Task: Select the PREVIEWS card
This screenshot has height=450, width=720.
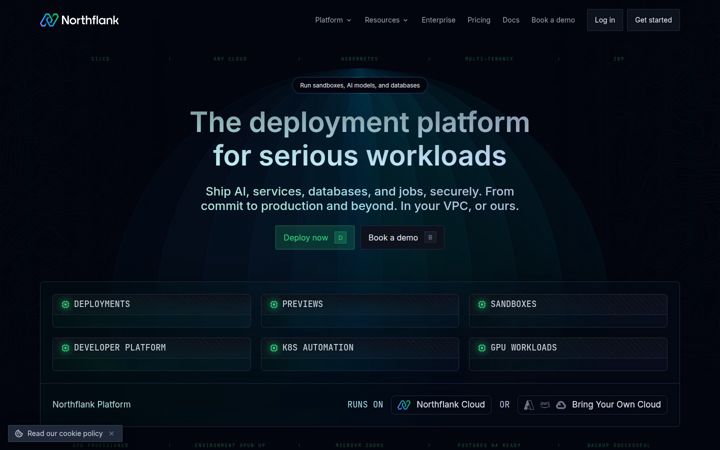Action: pos(360,310)
